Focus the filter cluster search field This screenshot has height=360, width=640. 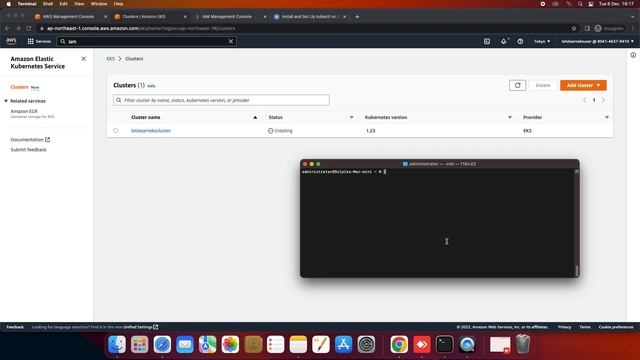(x=221, y=100)
